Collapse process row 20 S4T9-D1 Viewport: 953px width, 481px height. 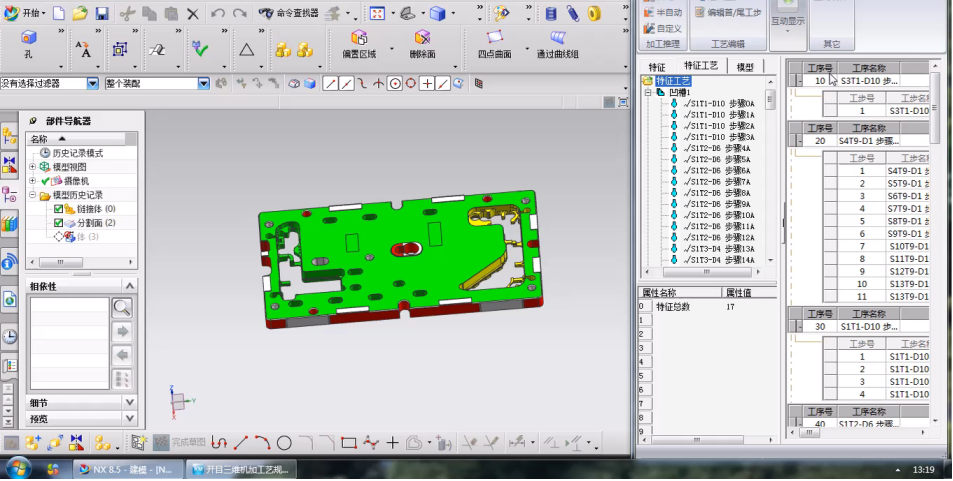click(800, 141)
